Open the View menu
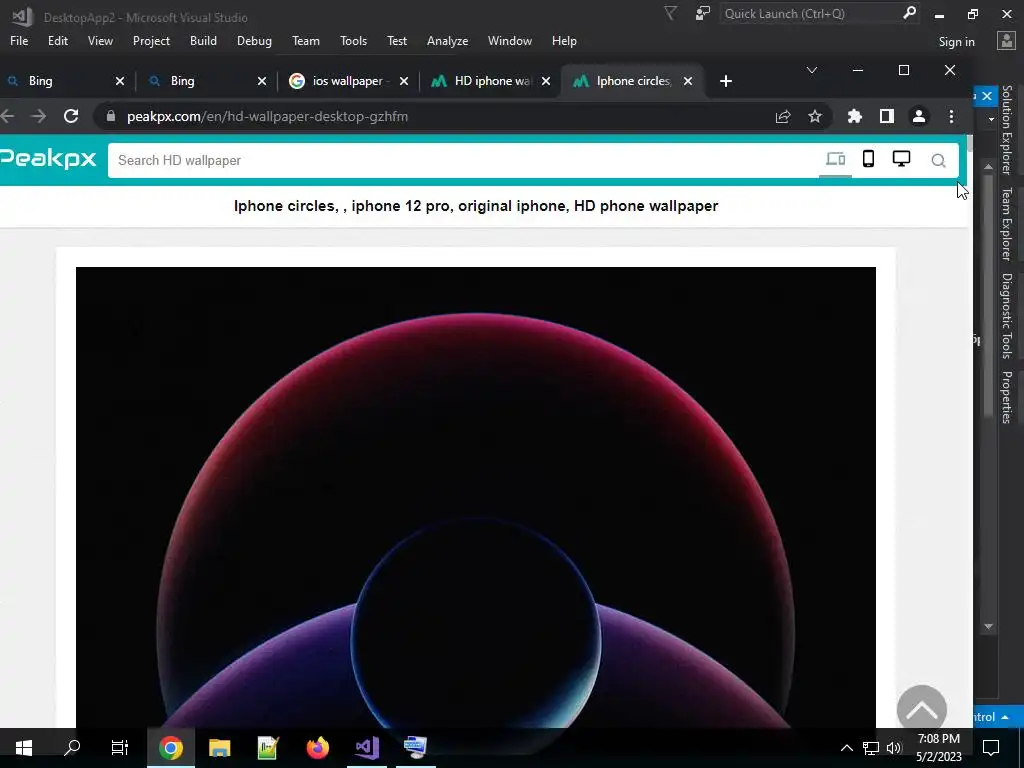Viewport: 1024px width, 768px height. click(x=100, y=40)
